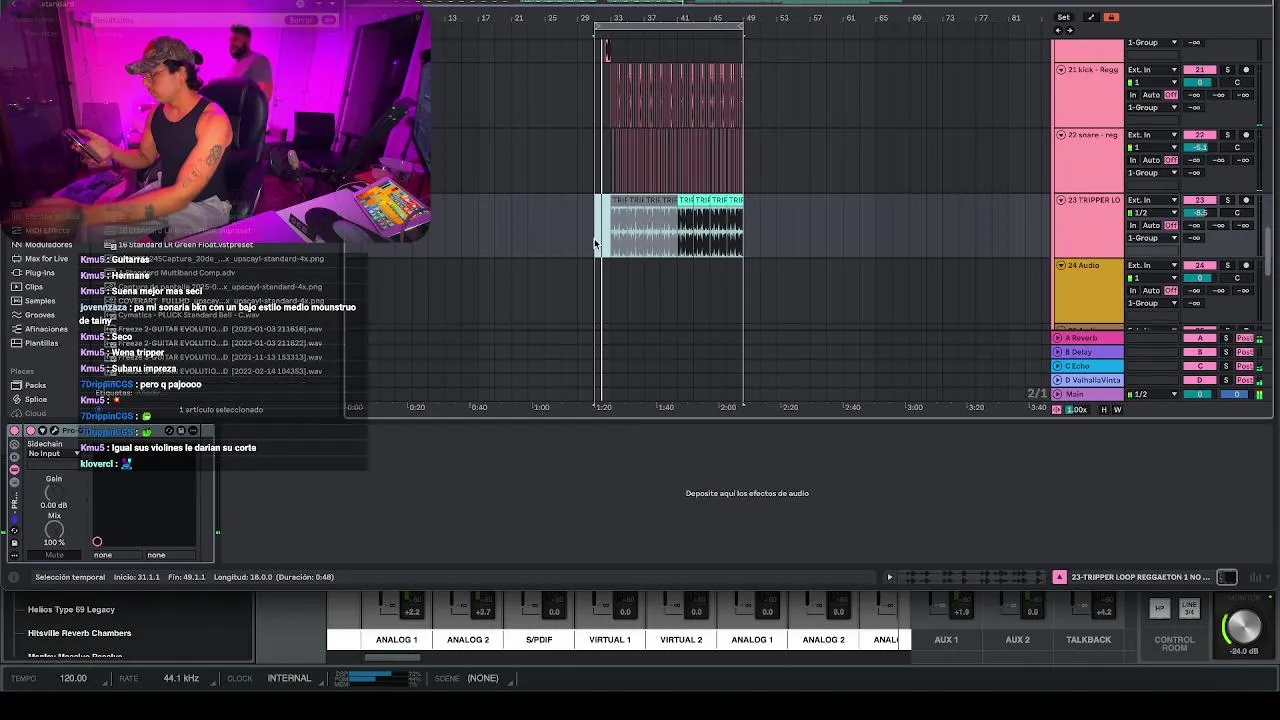Arm track 23 TRIPPER LO for recording
The image size is (1280, 720).
click(x=1246, y=200)
